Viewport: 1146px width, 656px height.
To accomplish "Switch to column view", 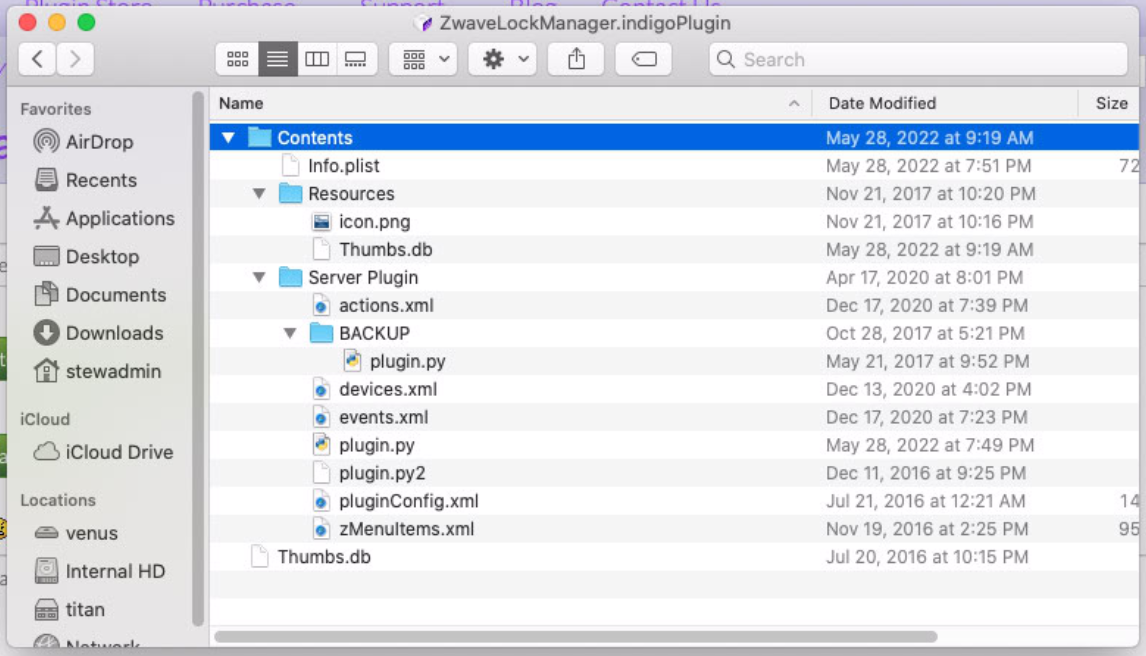I will click(x=316, y=59).
